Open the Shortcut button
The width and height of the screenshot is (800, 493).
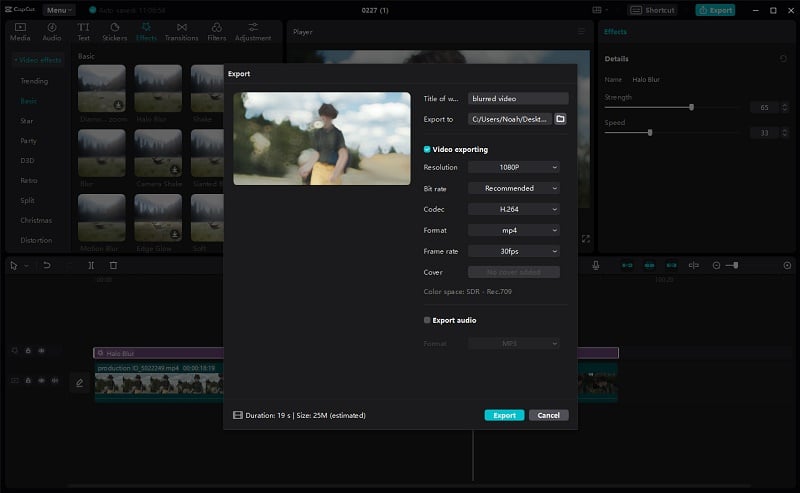point(653,10)
